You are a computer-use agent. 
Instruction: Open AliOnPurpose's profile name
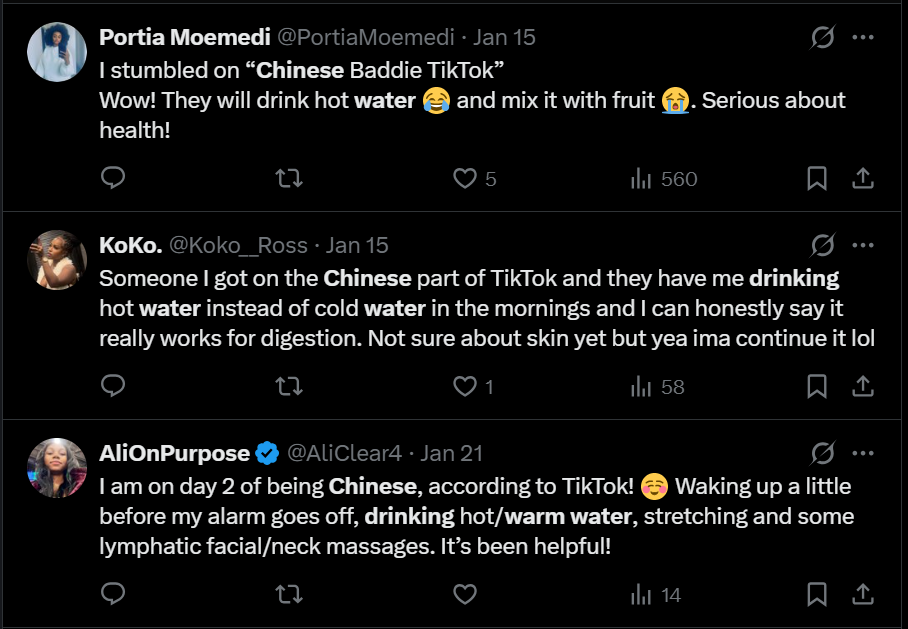(174, 453)
